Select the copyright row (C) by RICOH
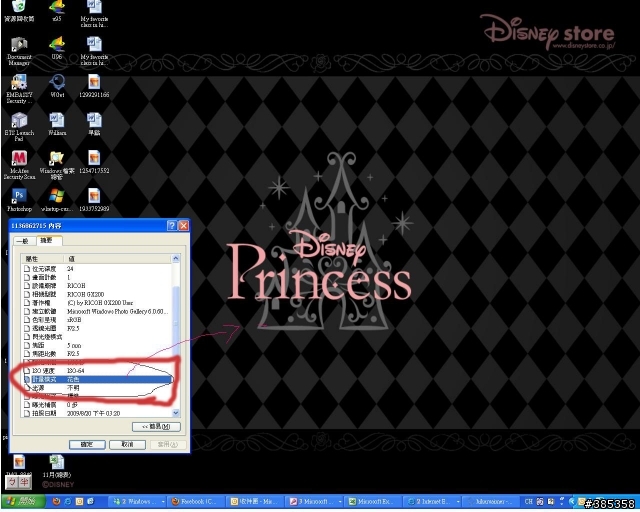The height and width of the screenshot is (512, 640). (x=97, y=303)
